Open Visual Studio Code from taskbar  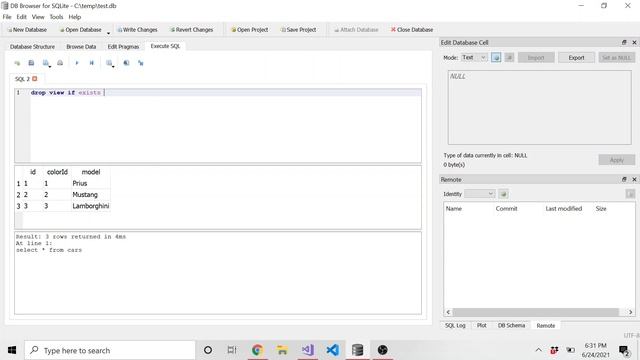[333, 350]
